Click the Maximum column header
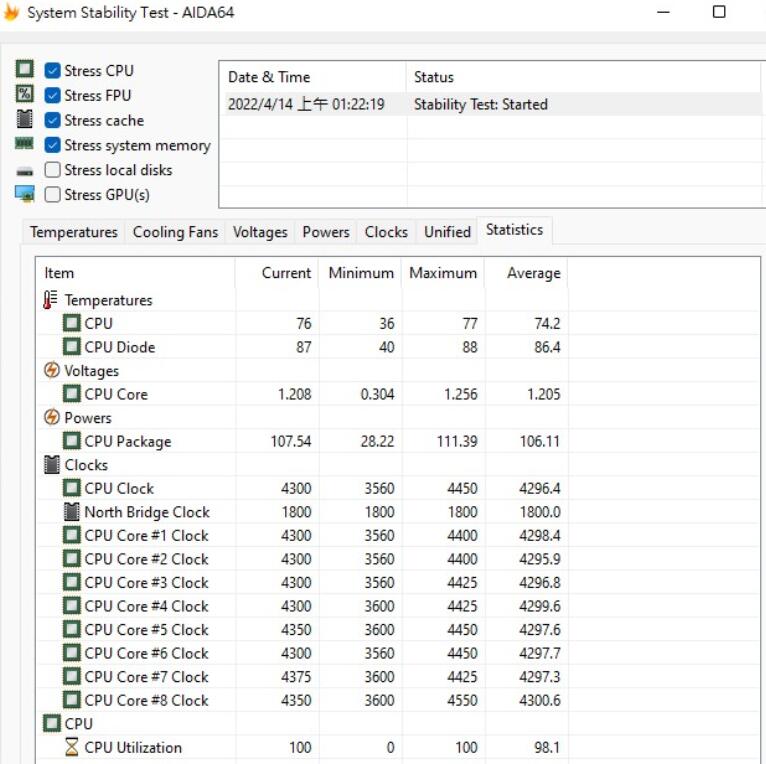The width and height of the screenshot is (766, 764). [x=443, y=273]
